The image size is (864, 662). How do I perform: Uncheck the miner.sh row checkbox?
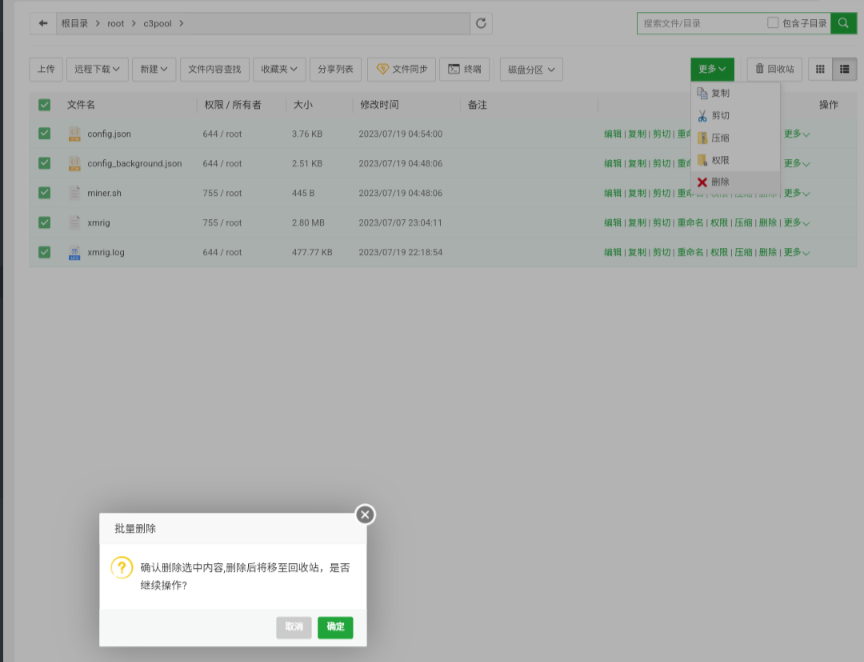tap(44, 193)
